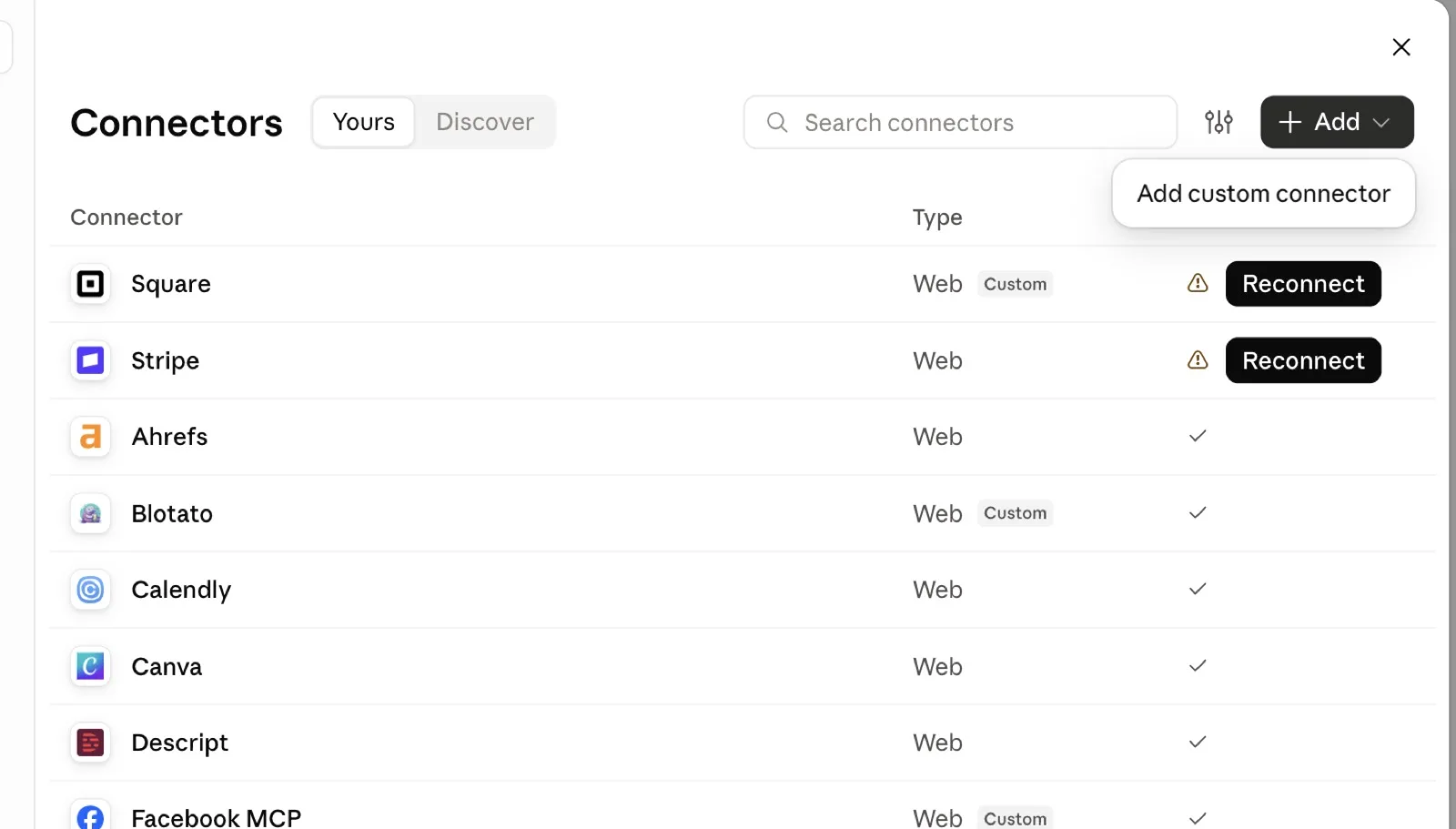
Task: Expand the Add dropdown button
Action: [1337, 122]
